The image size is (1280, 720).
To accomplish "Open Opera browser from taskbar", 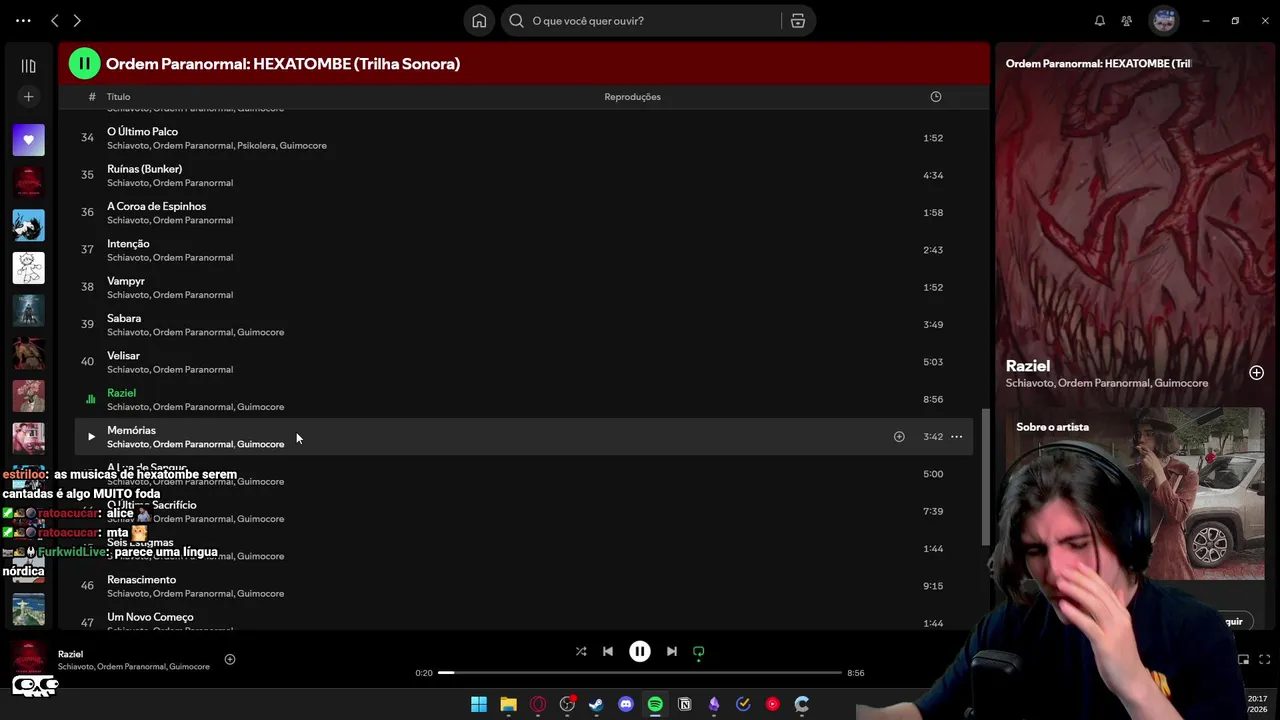I will [538, 704].
